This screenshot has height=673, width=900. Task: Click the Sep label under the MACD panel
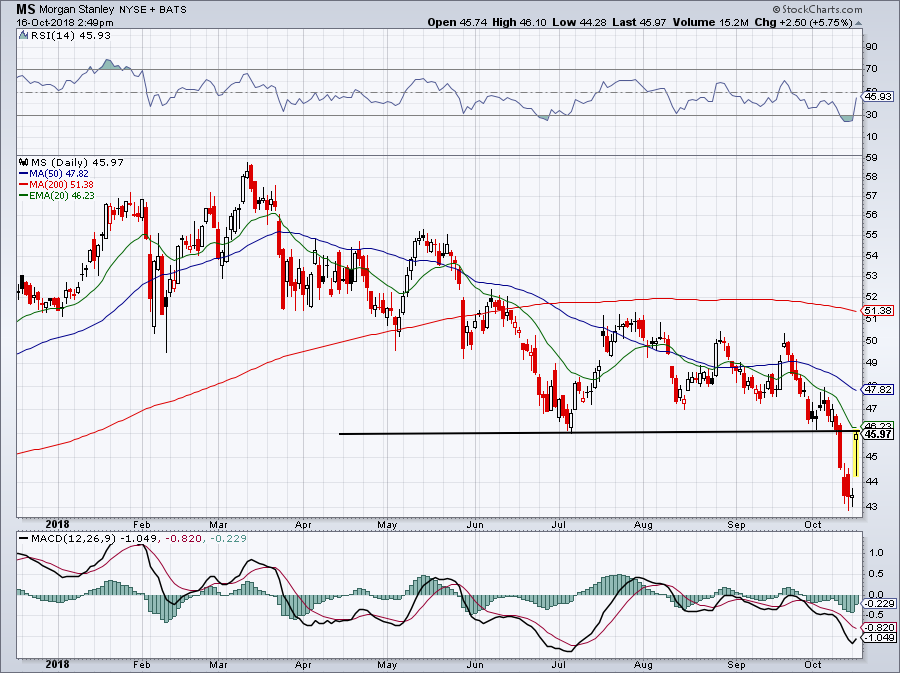[x=736, y=665]
